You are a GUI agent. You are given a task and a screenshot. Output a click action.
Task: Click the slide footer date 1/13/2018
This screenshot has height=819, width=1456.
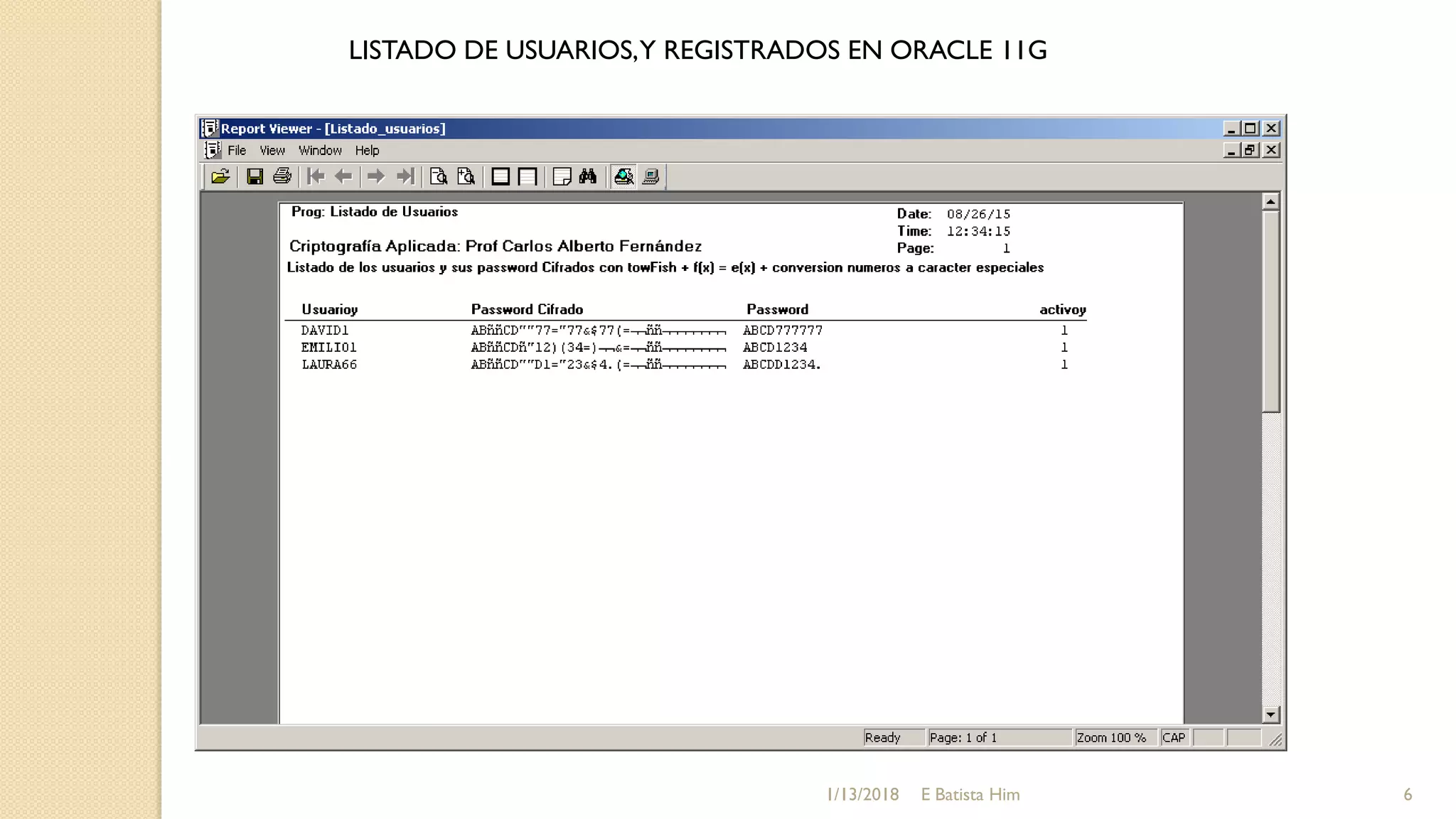(x=863, y=794)
